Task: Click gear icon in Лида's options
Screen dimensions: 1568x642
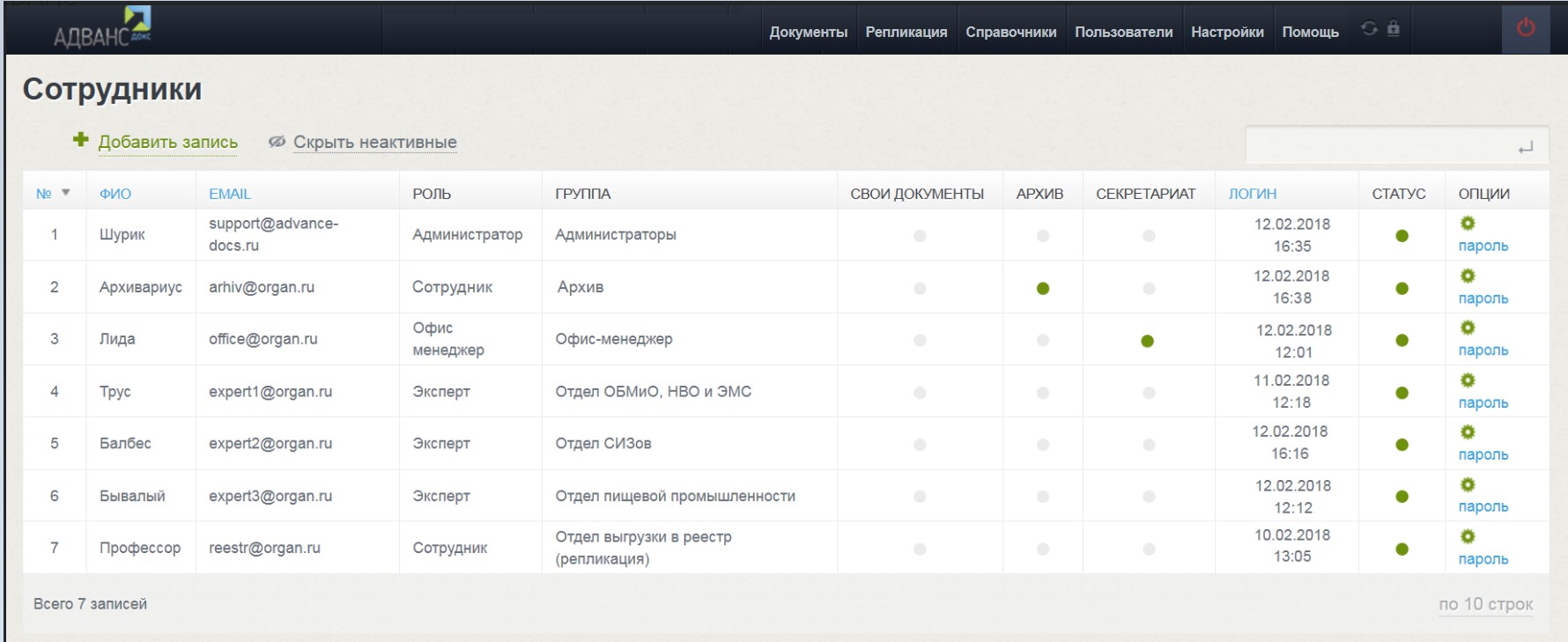Action: [1468, 328]
